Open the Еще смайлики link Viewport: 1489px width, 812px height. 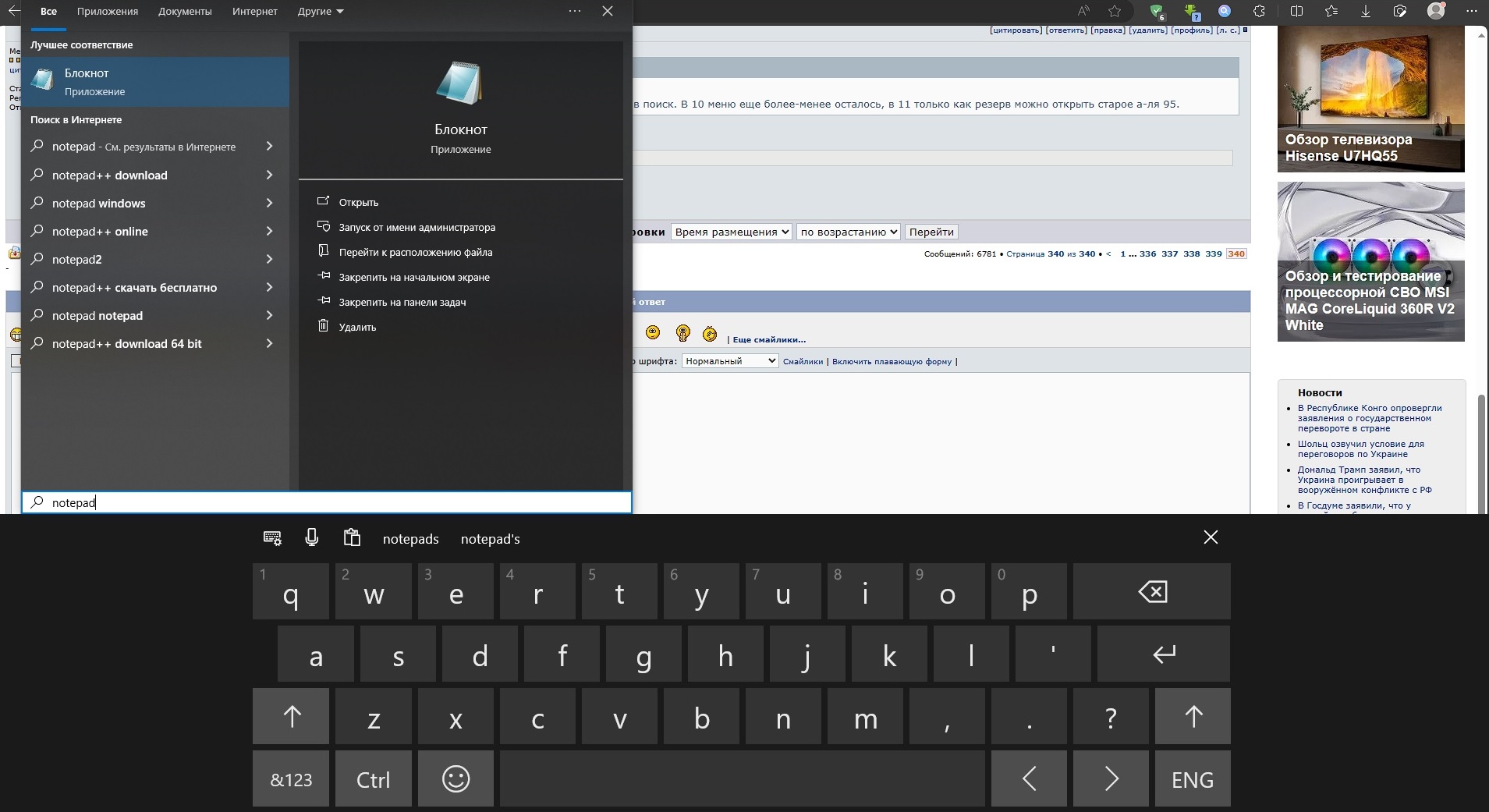769,339
